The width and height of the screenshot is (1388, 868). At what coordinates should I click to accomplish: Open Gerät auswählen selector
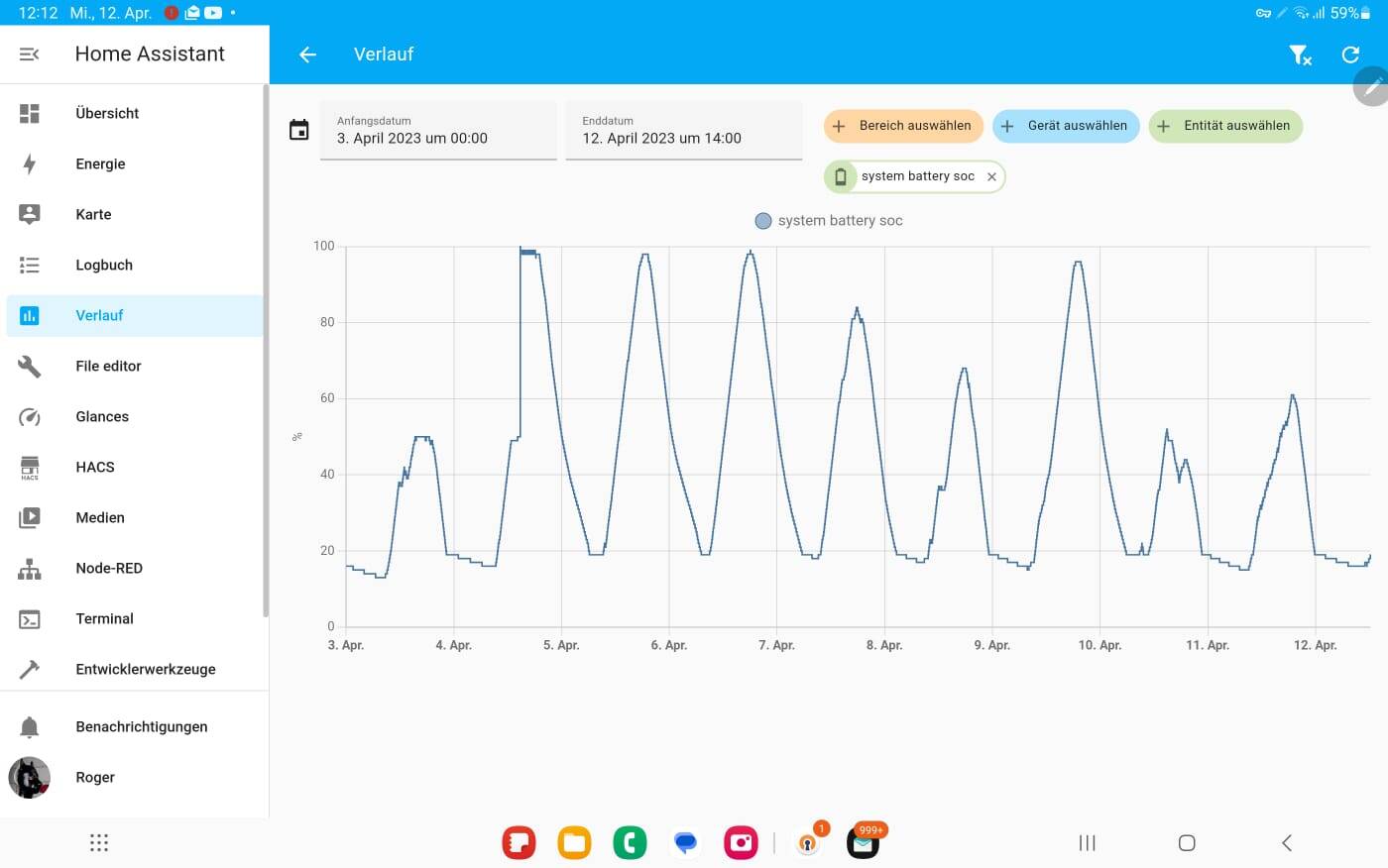click(x=1066, y=126)
